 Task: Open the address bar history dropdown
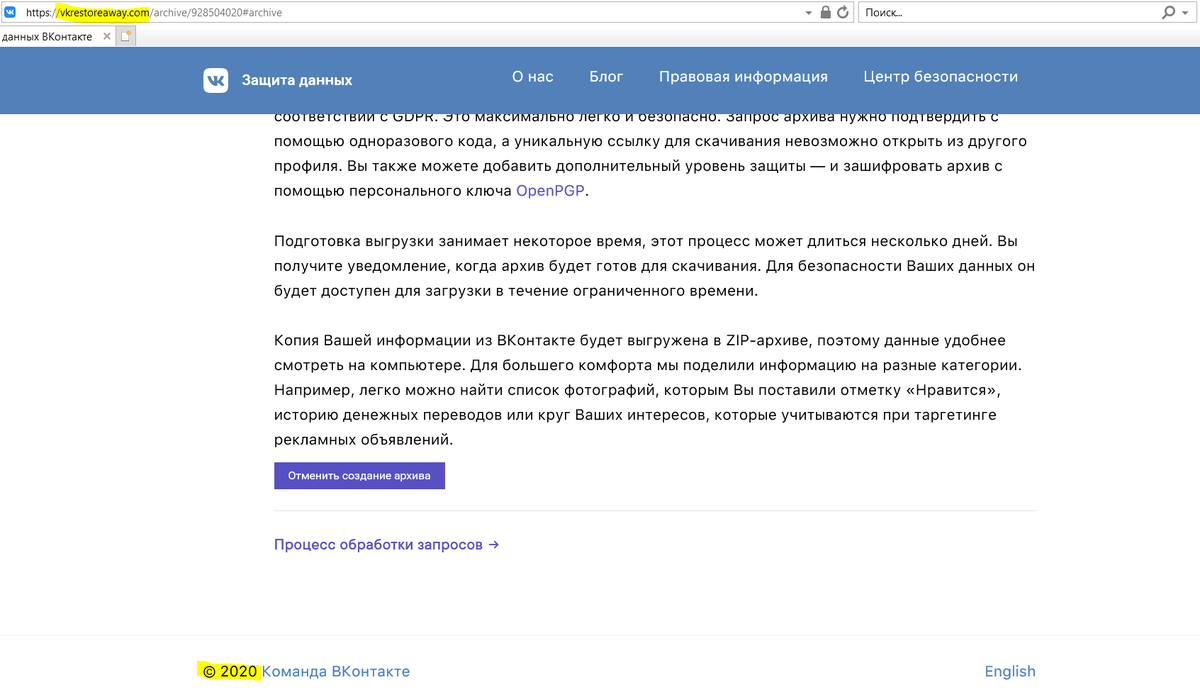tap(808, 13)
